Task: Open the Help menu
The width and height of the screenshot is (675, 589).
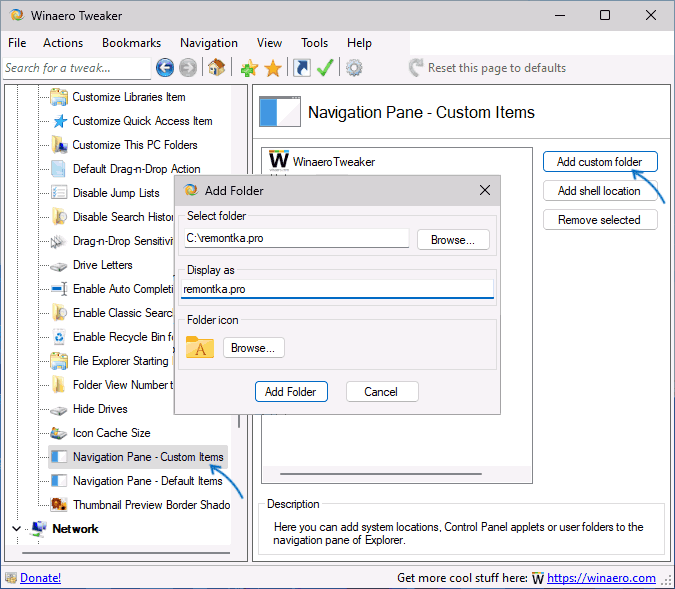Action: click(359, 43)
